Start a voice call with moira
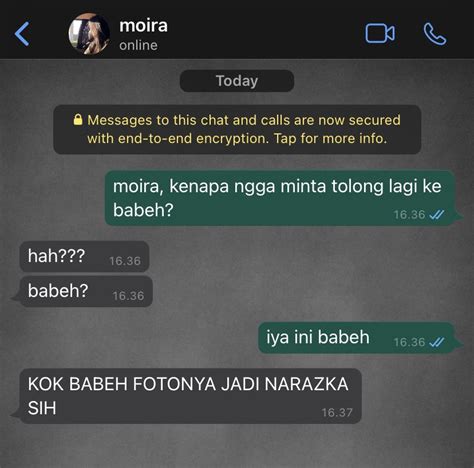The image size is (474, 468). coord(435,34)
